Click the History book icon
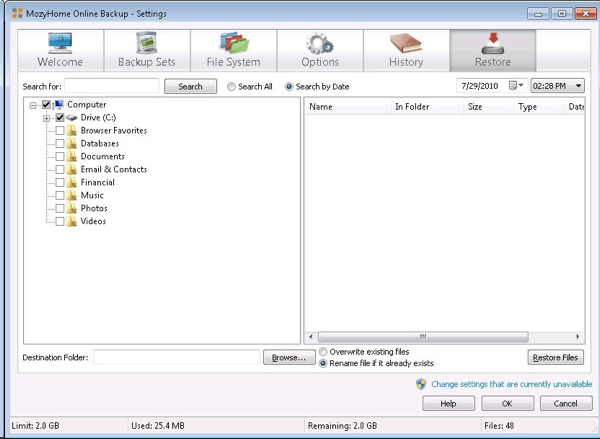The width and height of the screenshot is (600, 439). [406, 42]
